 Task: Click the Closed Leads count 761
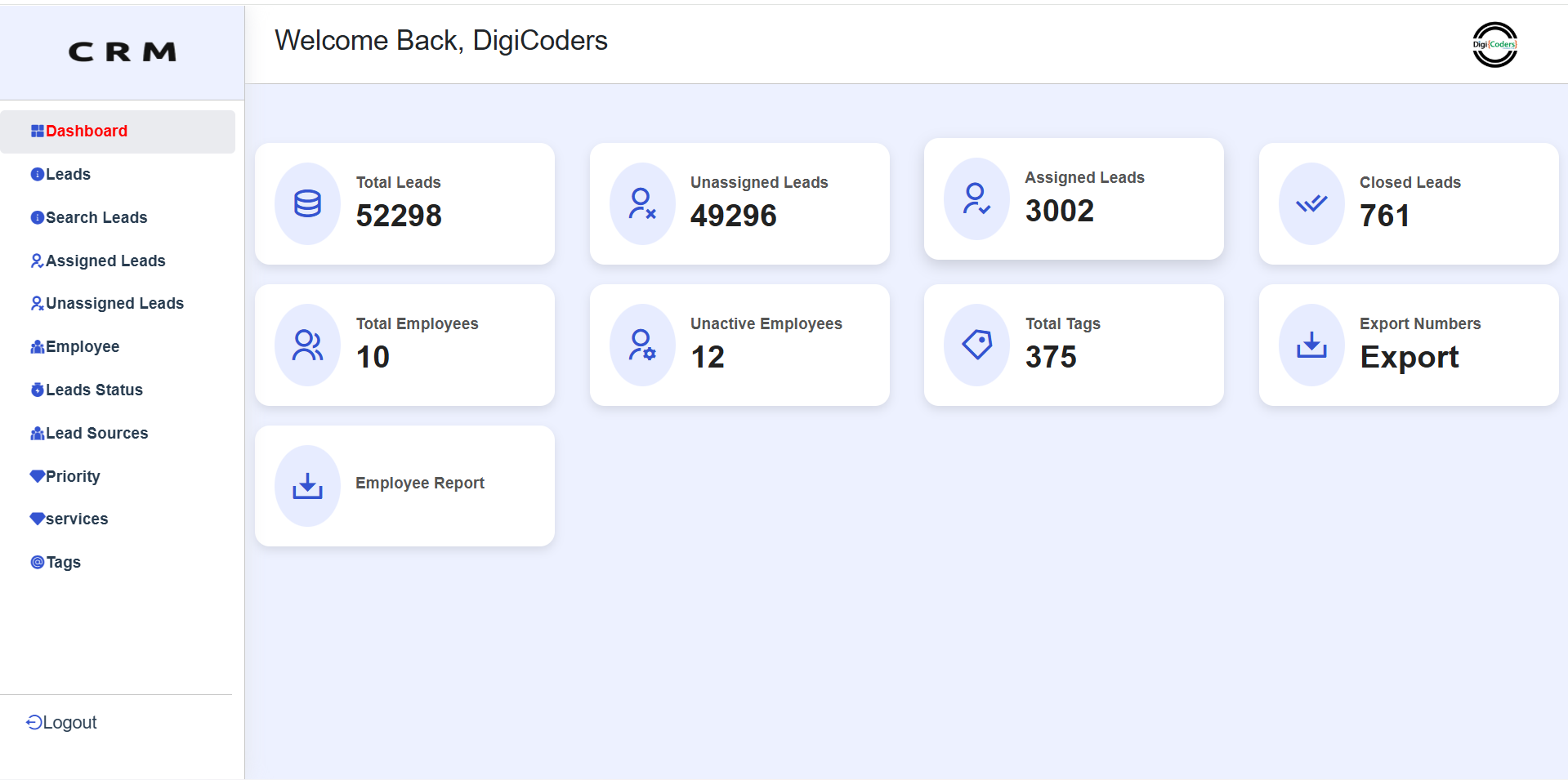click(x=1385, y=216)
